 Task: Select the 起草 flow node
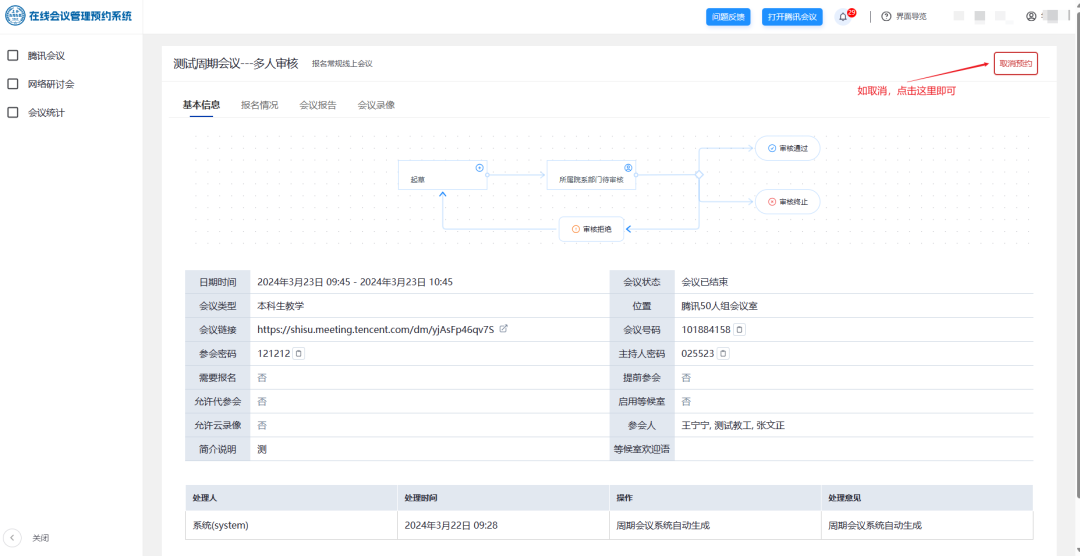point(442,175)
